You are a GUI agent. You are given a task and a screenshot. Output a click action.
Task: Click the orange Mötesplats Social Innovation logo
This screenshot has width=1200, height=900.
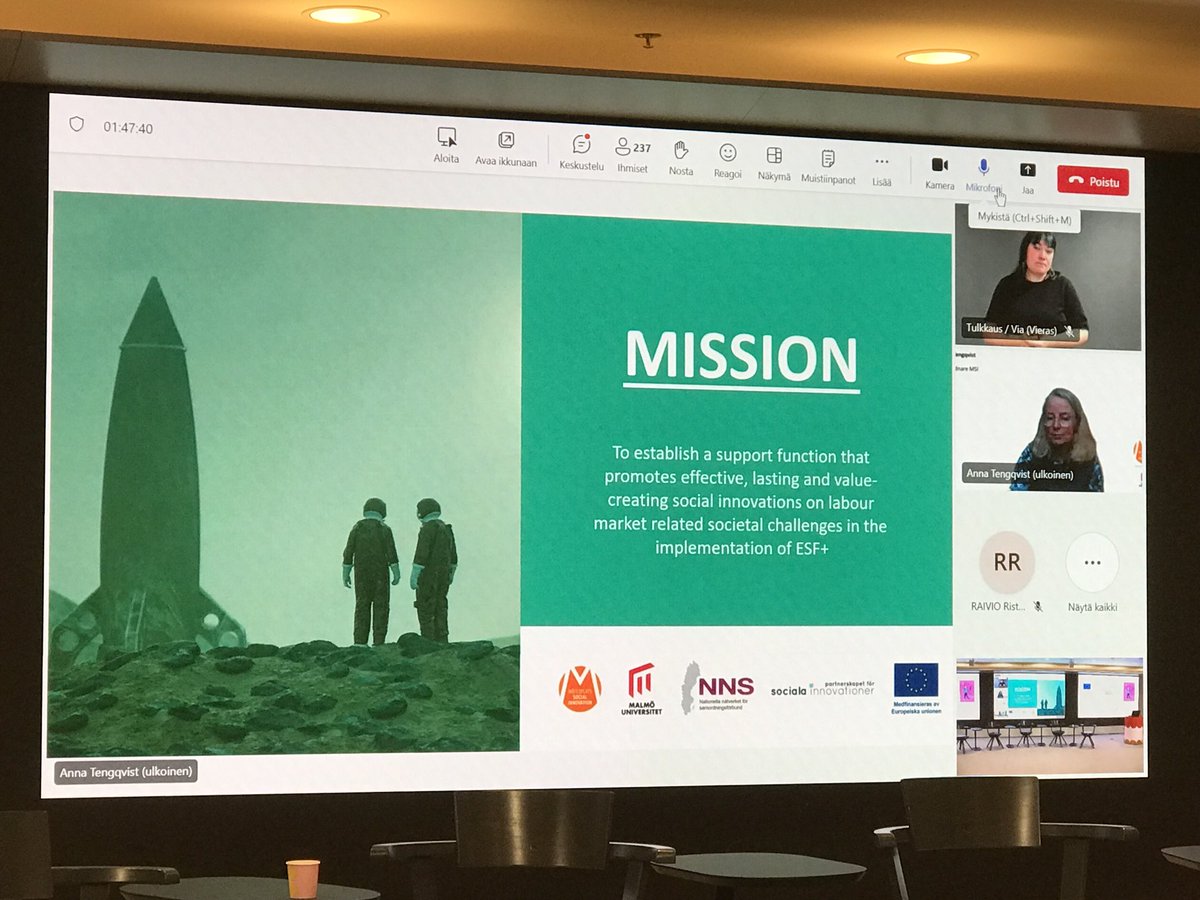click(580, 689)
